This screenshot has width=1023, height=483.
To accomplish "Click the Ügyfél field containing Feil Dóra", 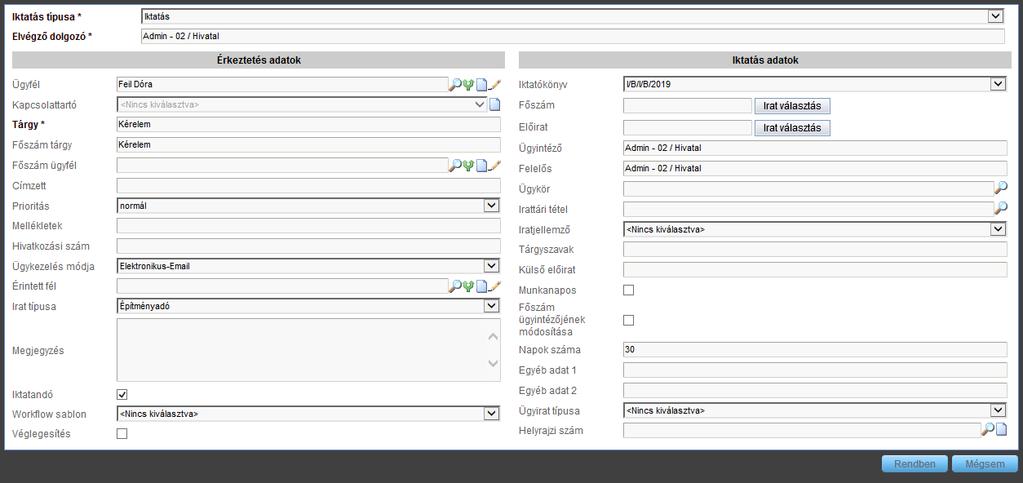I will 282,84.
